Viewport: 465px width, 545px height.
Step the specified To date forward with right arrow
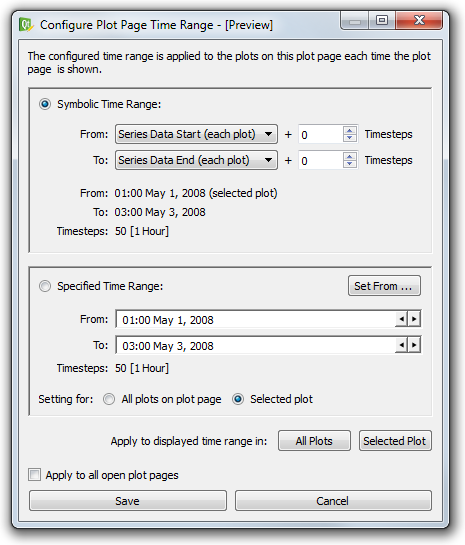[414, 345]
